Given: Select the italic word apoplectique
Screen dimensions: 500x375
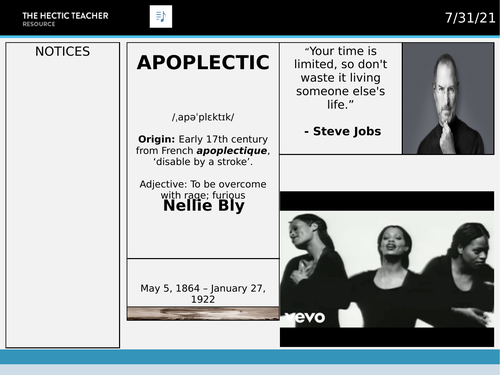Looking at the screenshot, I should pyautogui.click(x=232, y=151).
